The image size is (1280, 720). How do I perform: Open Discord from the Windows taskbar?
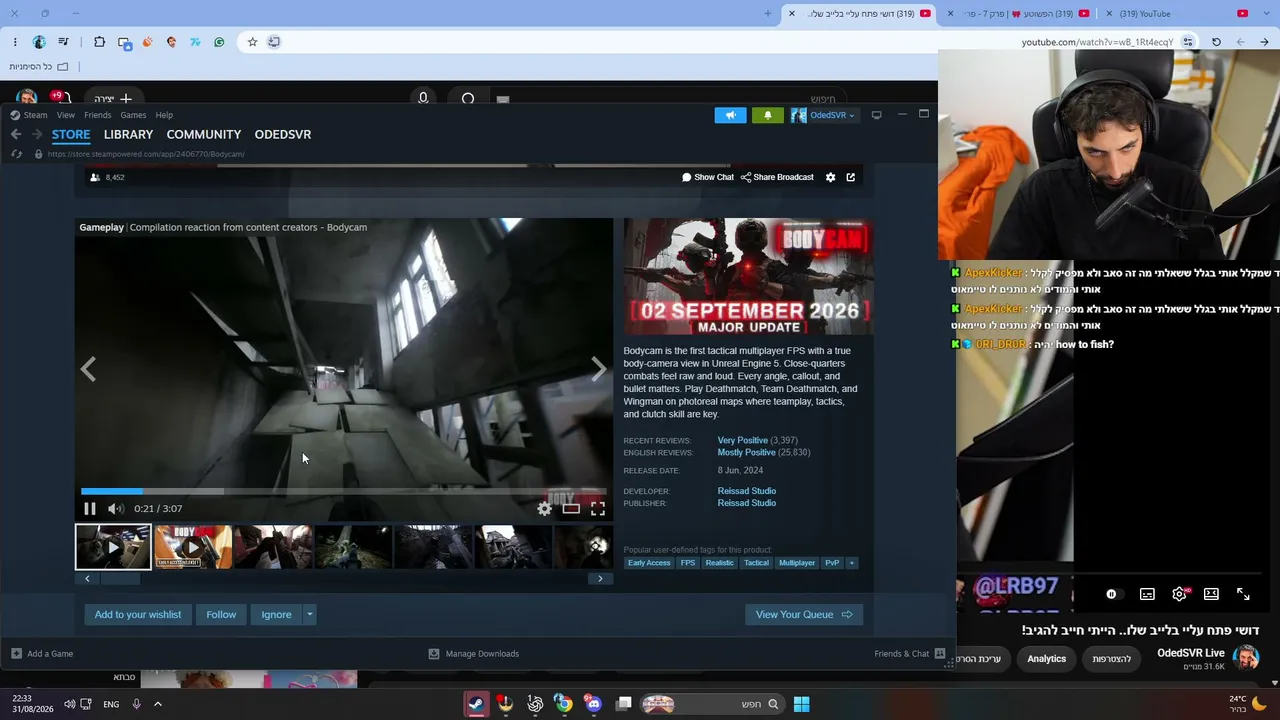coord(594,704)
